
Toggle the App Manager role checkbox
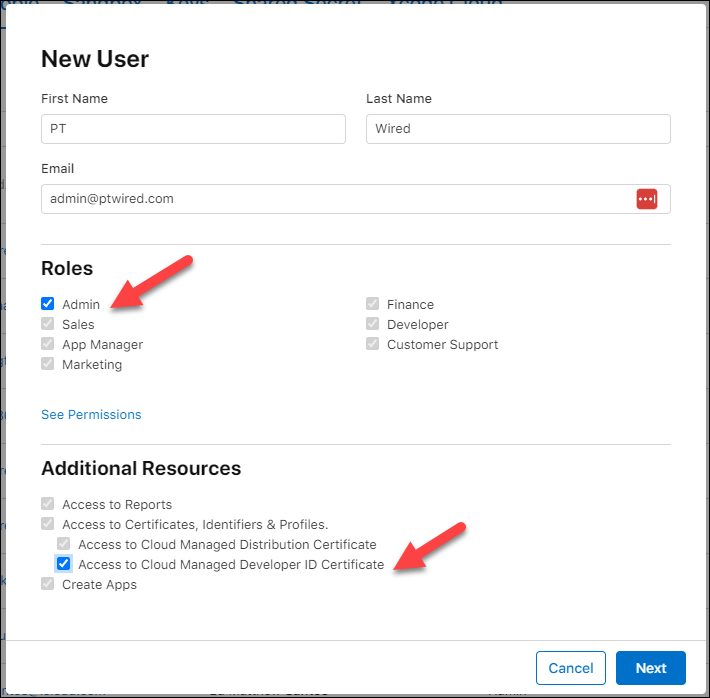pyautogui.click(x=48, y=343)
